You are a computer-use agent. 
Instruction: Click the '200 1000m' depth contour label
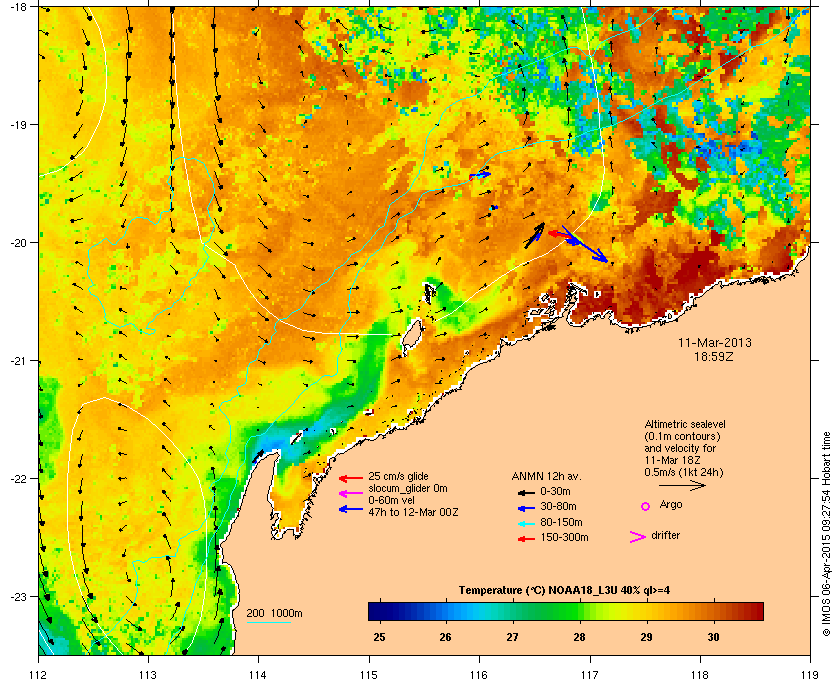tap(274, 614)
